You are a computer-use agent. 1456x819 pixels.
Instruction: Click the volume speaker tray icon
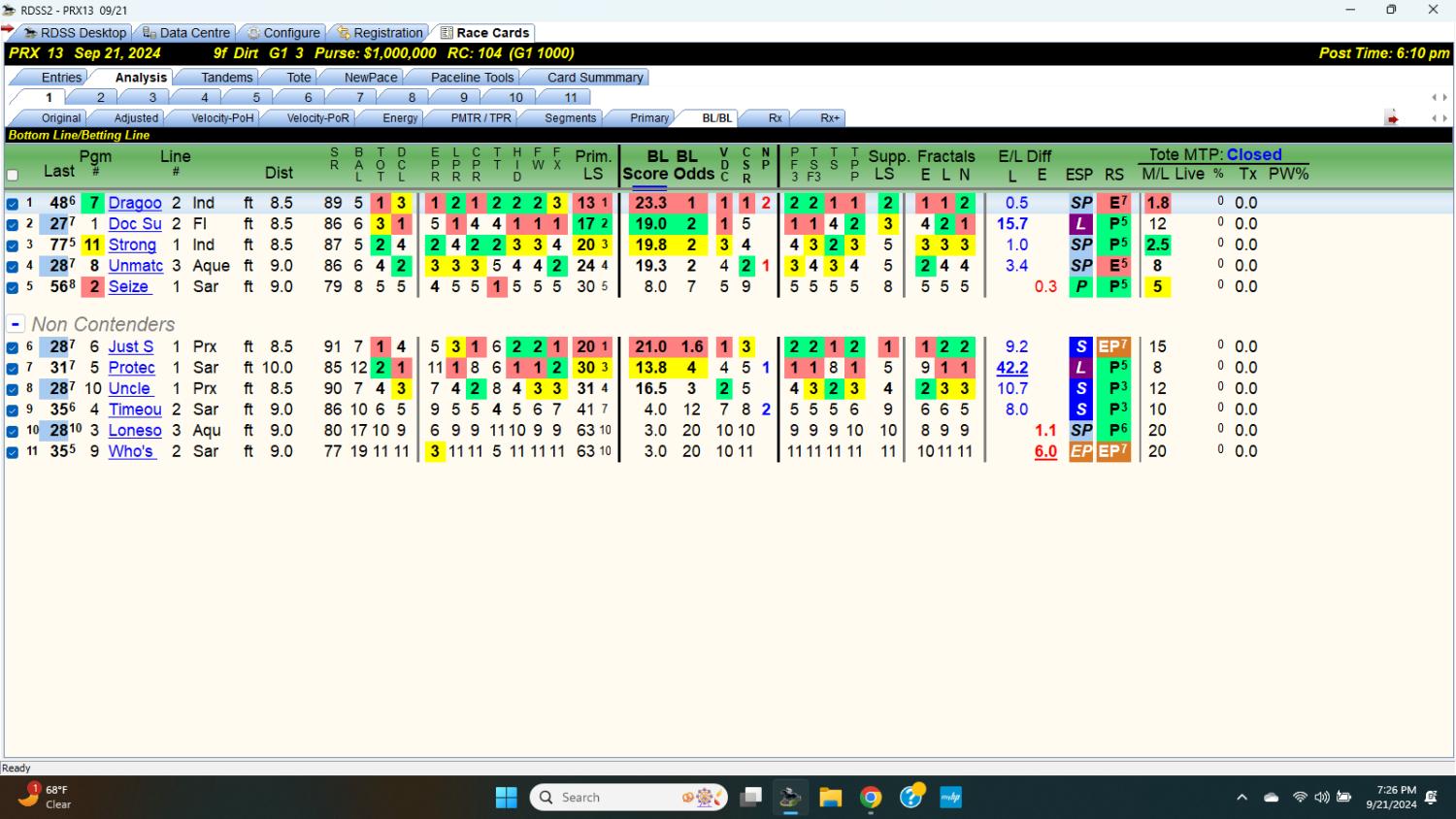(1322, 798)
